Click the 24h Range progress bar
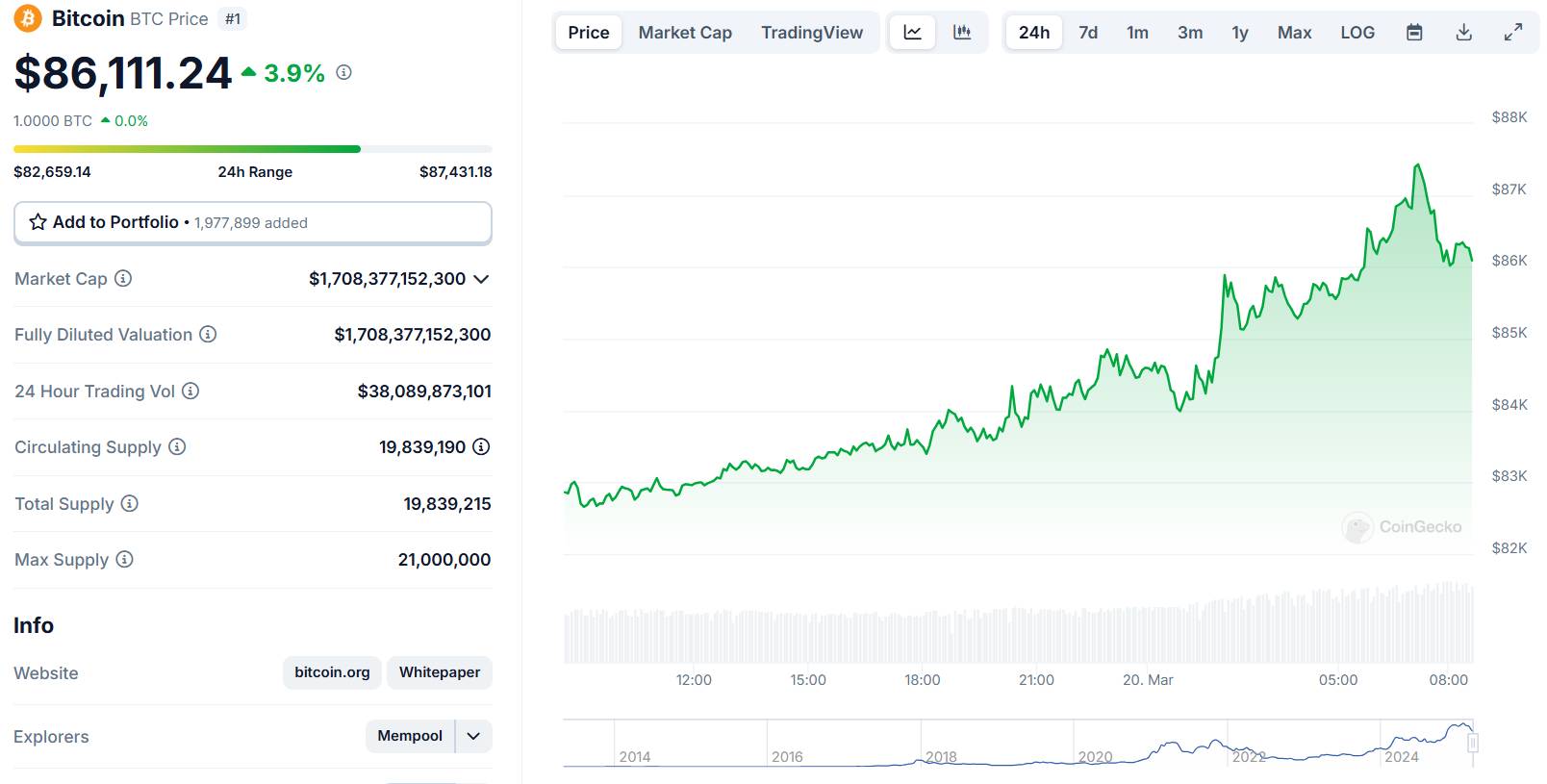This screenshot has height=784, width=1547. pos(253,149)
